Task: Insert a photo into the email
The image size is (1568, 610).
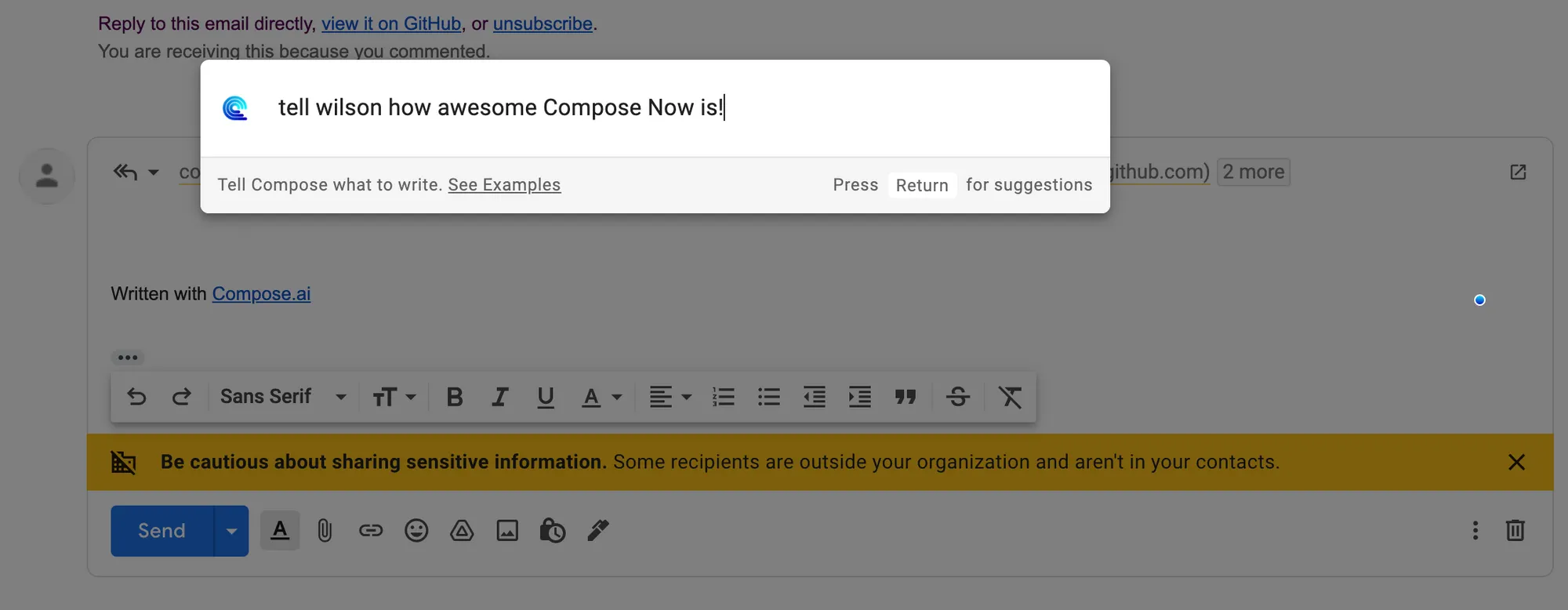Action: tap(508, 531)
